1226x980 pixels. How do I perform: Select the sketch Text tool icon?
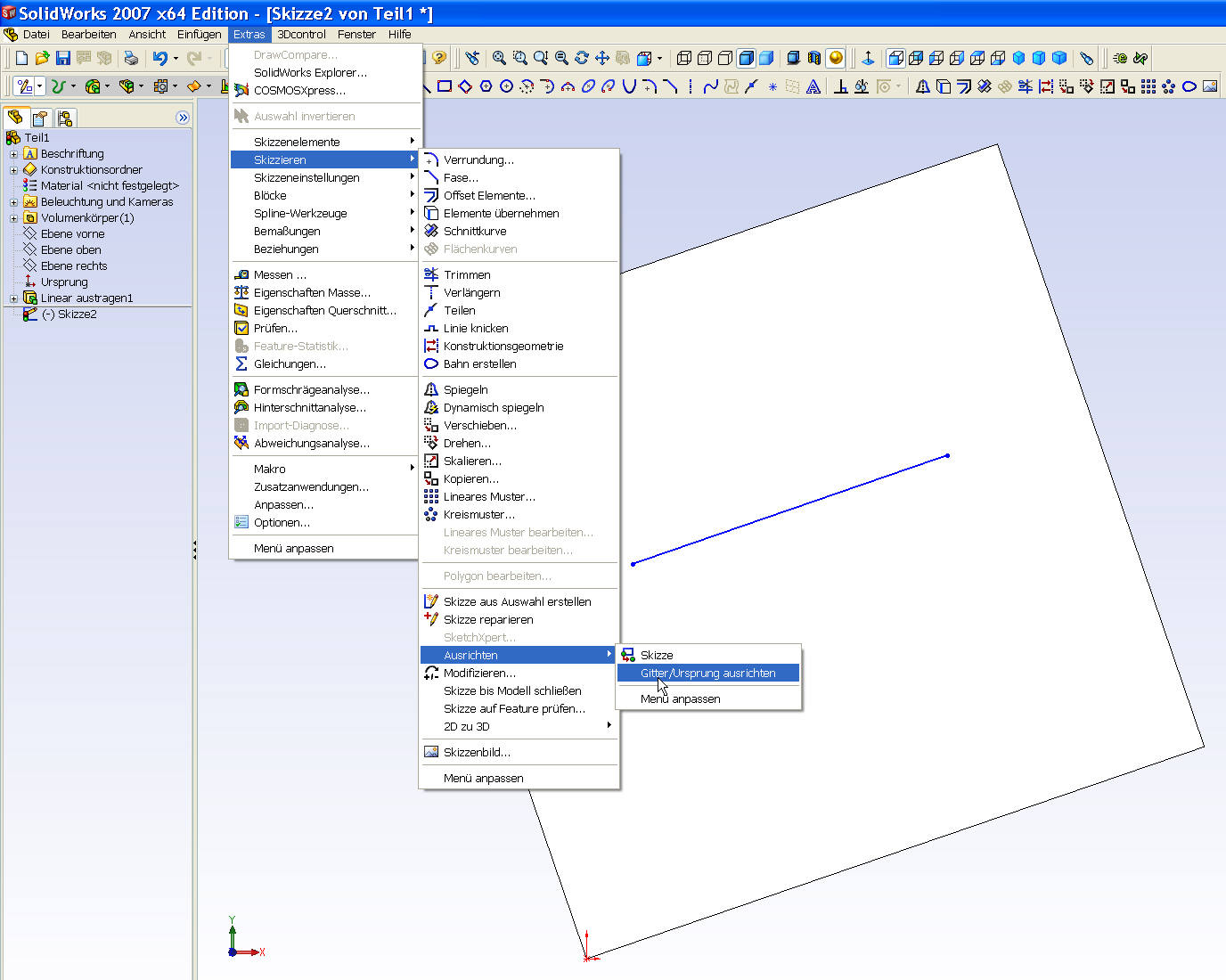[x=813, y=86]
